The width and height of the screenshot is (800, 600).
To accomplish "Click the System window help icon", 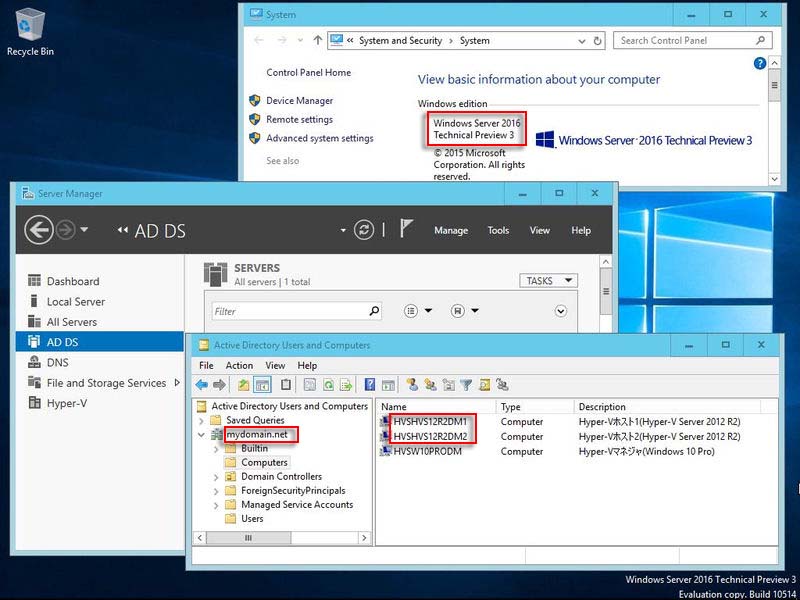I will pos(760,63).
